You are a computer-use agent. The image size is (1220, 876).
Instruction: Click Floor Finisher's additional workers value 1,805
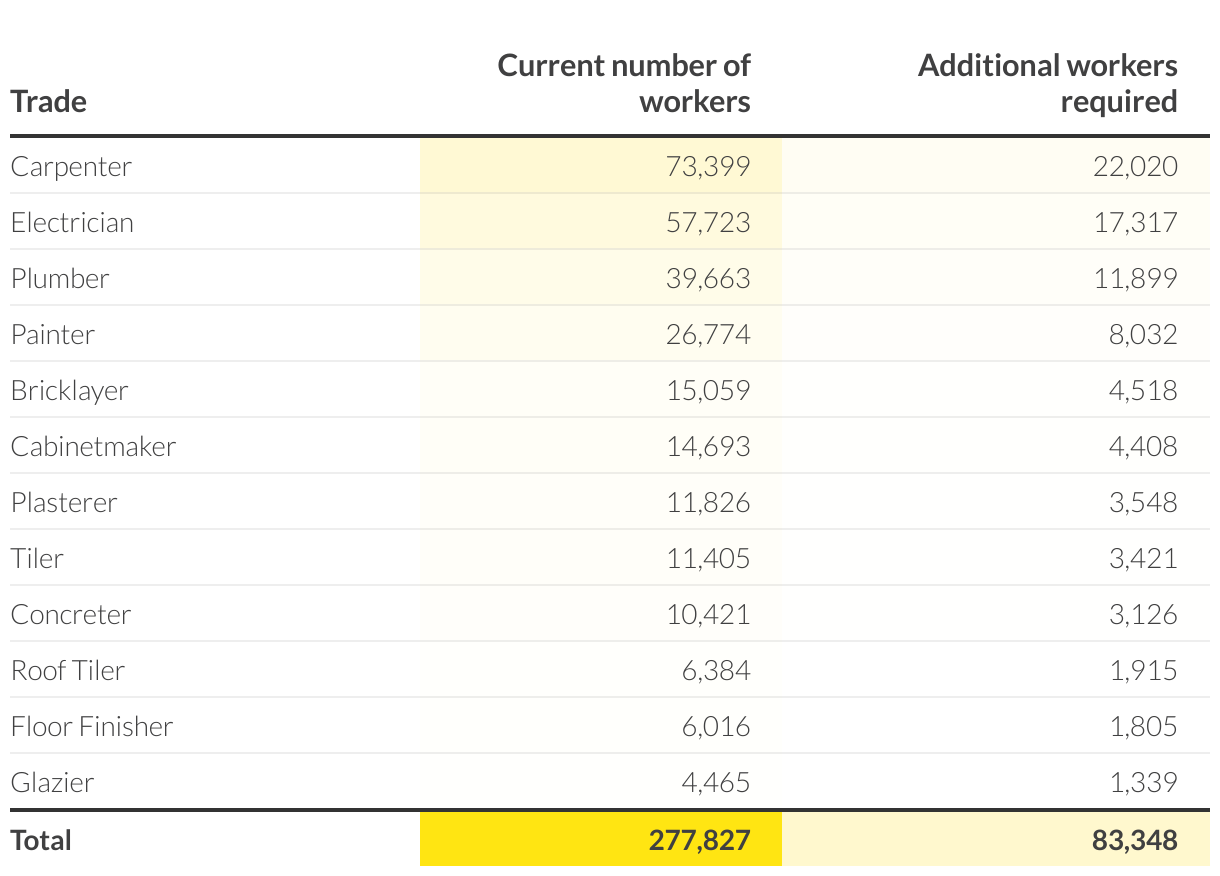pos(1143,727)
